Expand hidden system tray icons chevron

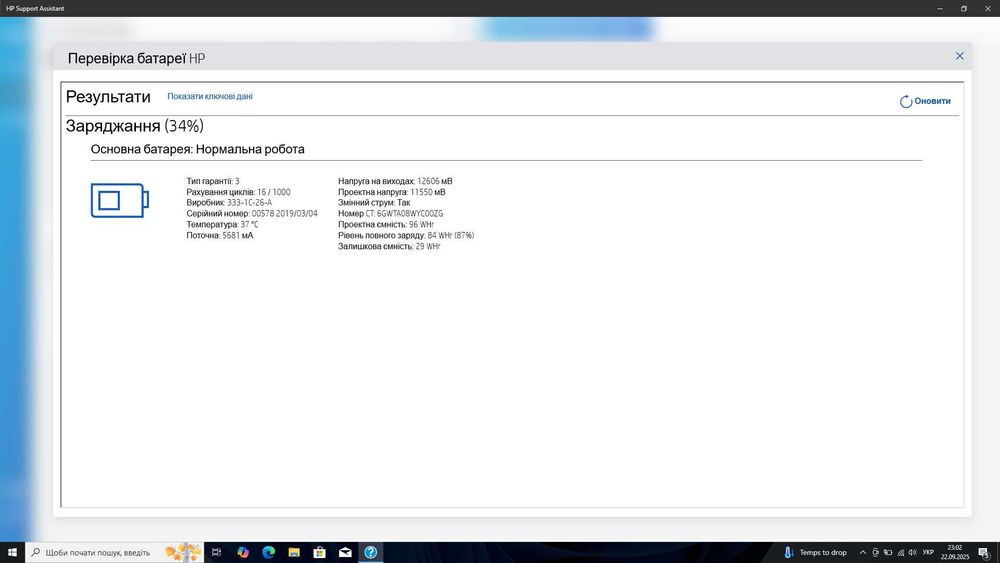(863, 552)
